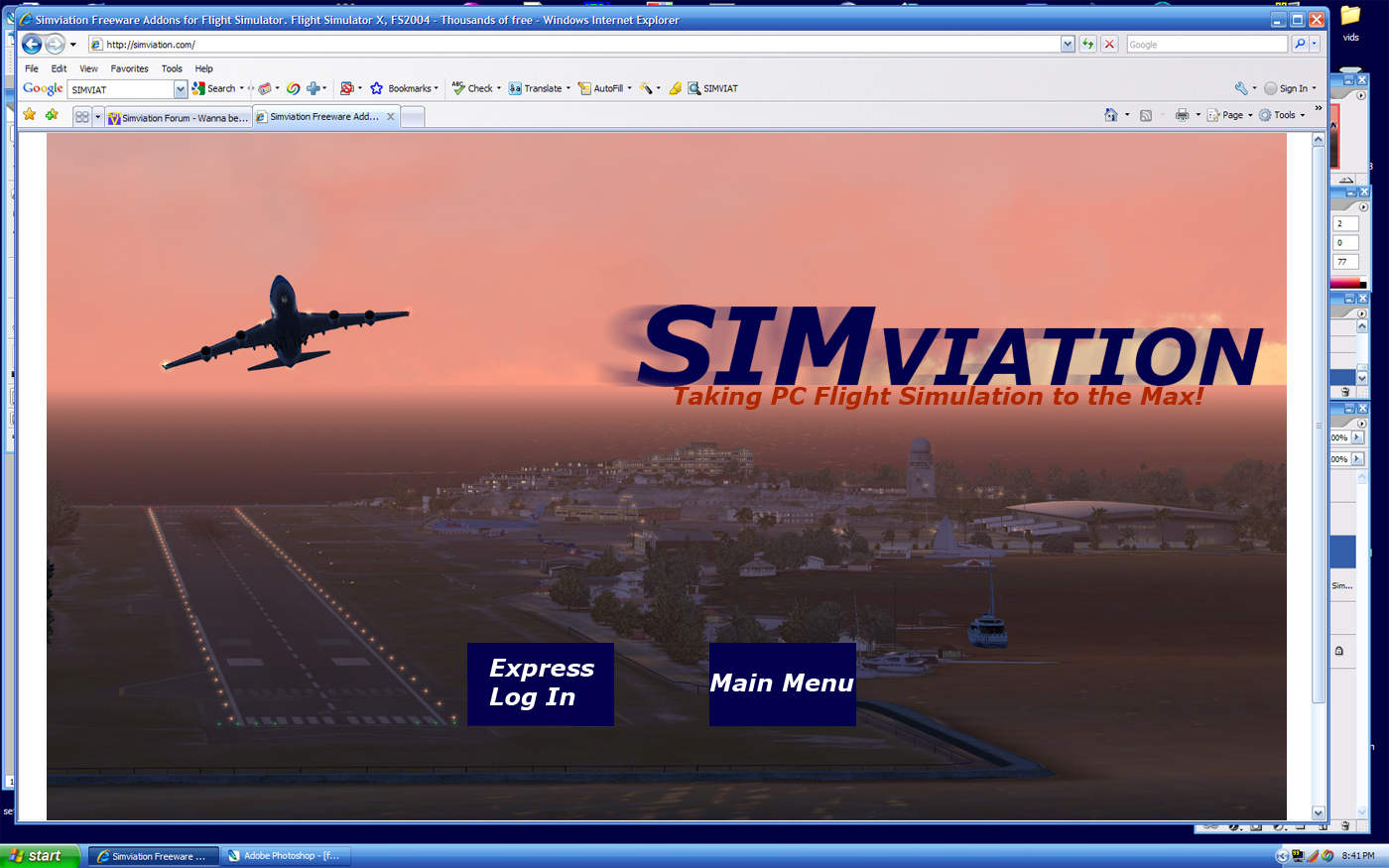Image resolution: width=1389 pixels, height=868 pixels.
Task: Switch to the Simviation Forum tab
Action: click(179, 117)
